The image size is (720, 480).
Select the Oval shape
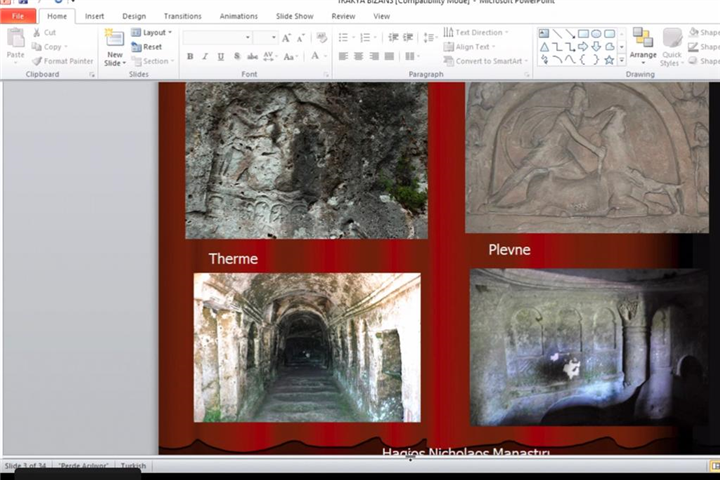tap(596, 34)
